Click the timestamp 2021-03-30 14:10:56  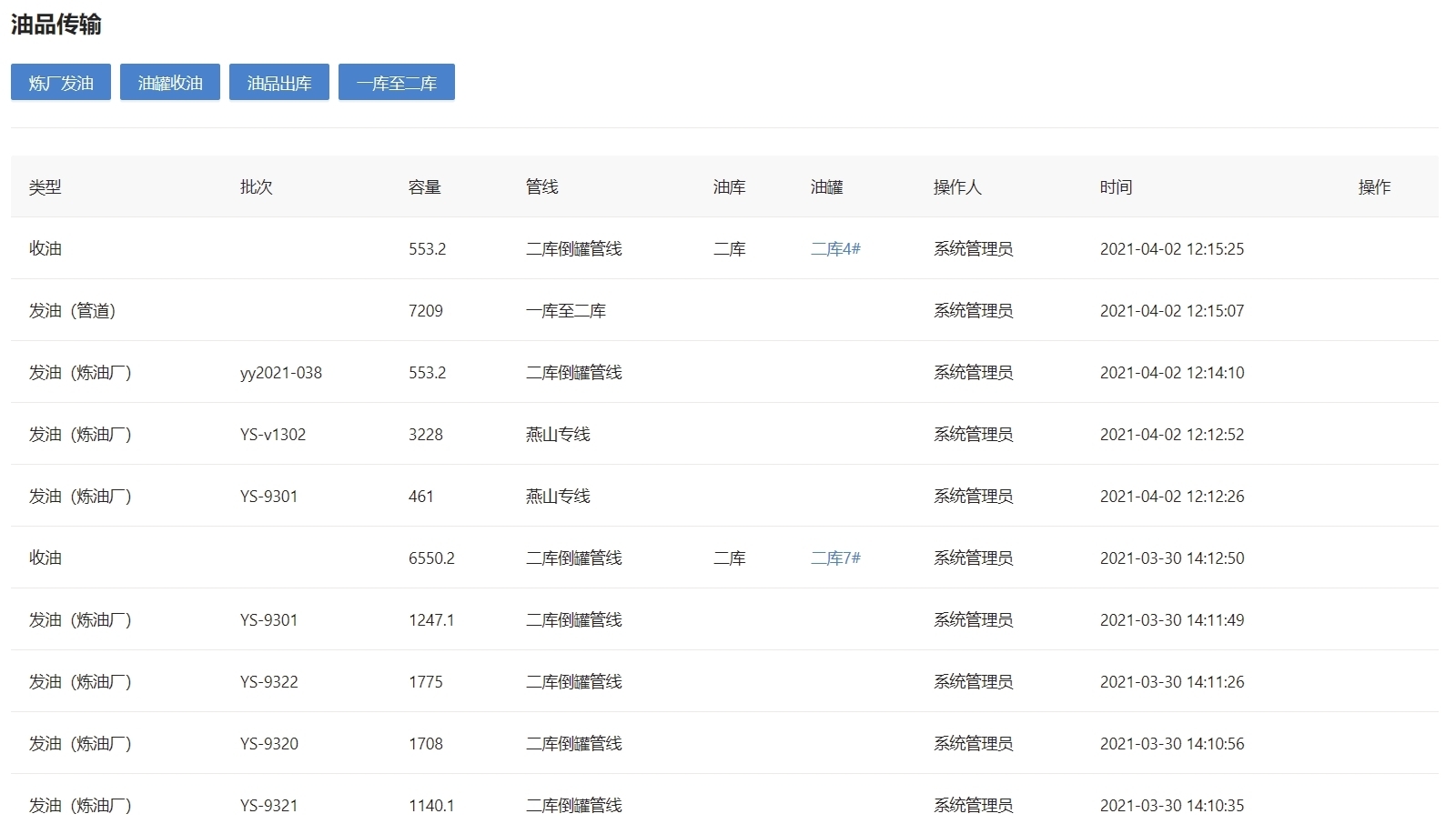pos(1171,744)
